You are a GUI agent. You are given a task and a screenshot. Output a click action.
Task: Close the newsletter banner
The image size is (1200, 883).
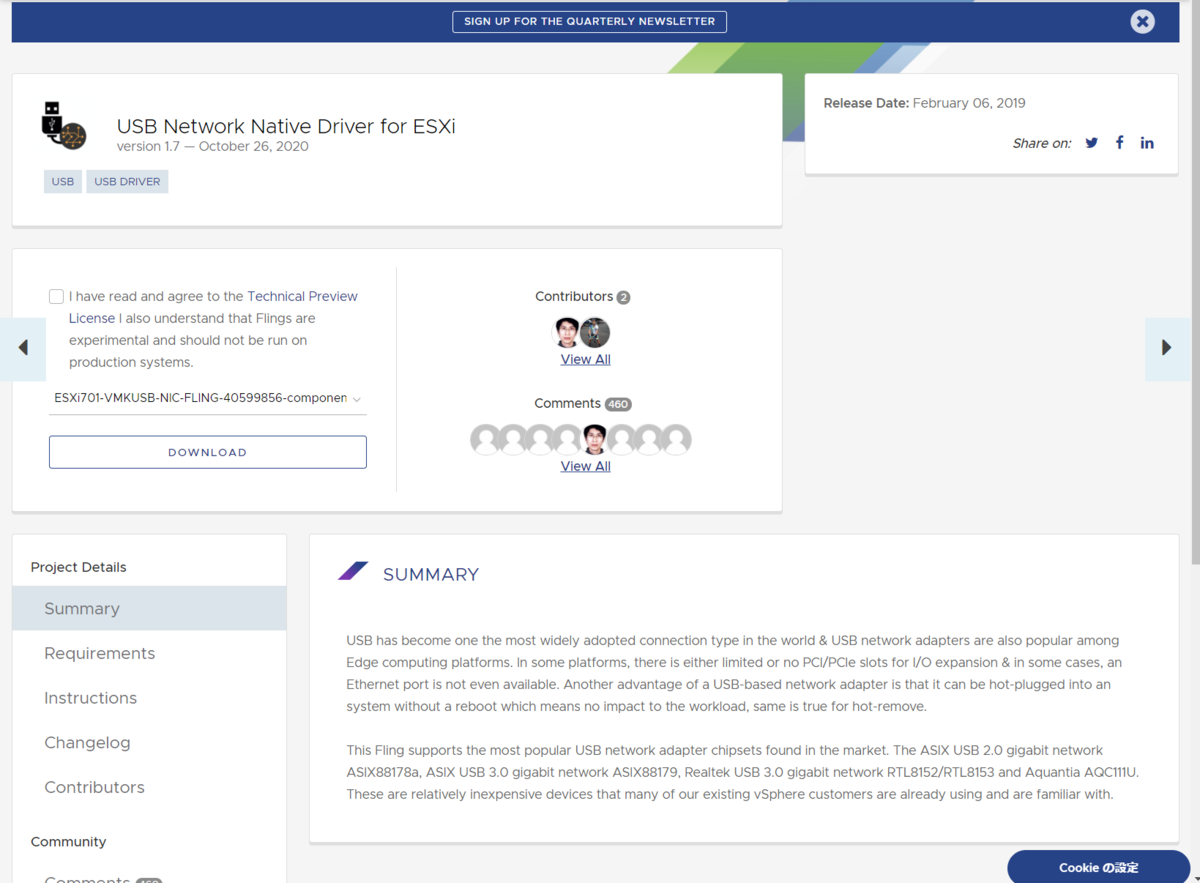click(x=1142, y=21)
